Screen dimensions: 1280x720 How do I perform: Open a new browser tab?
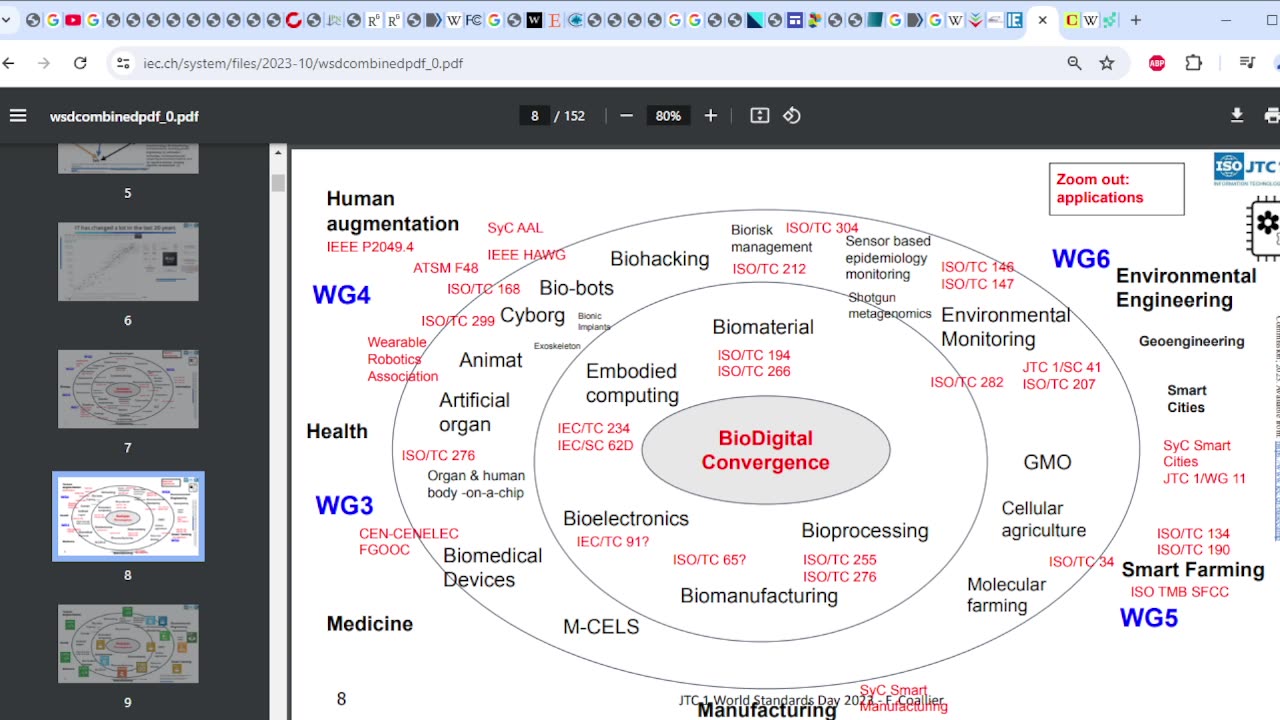point(1135,20)
